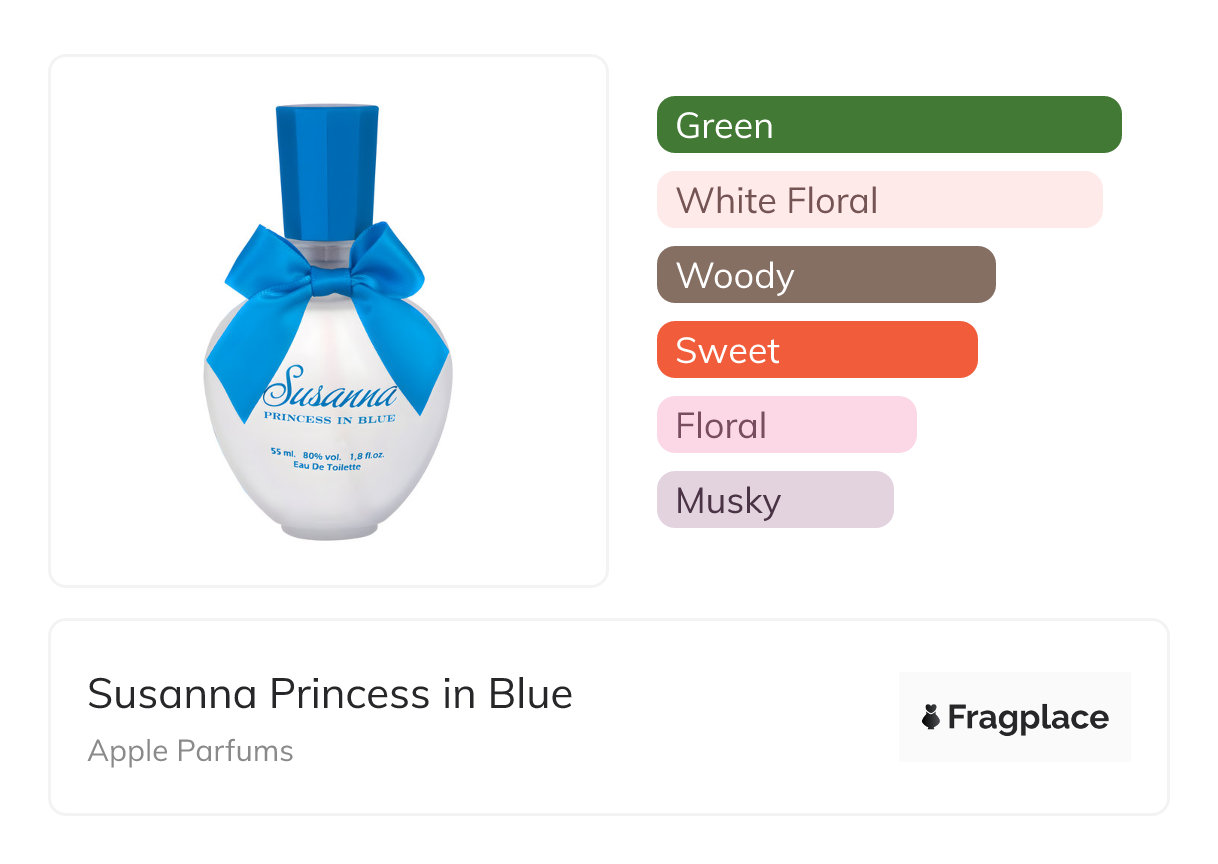
Task: Click the Musky accord bar
Action: [774, 500]
